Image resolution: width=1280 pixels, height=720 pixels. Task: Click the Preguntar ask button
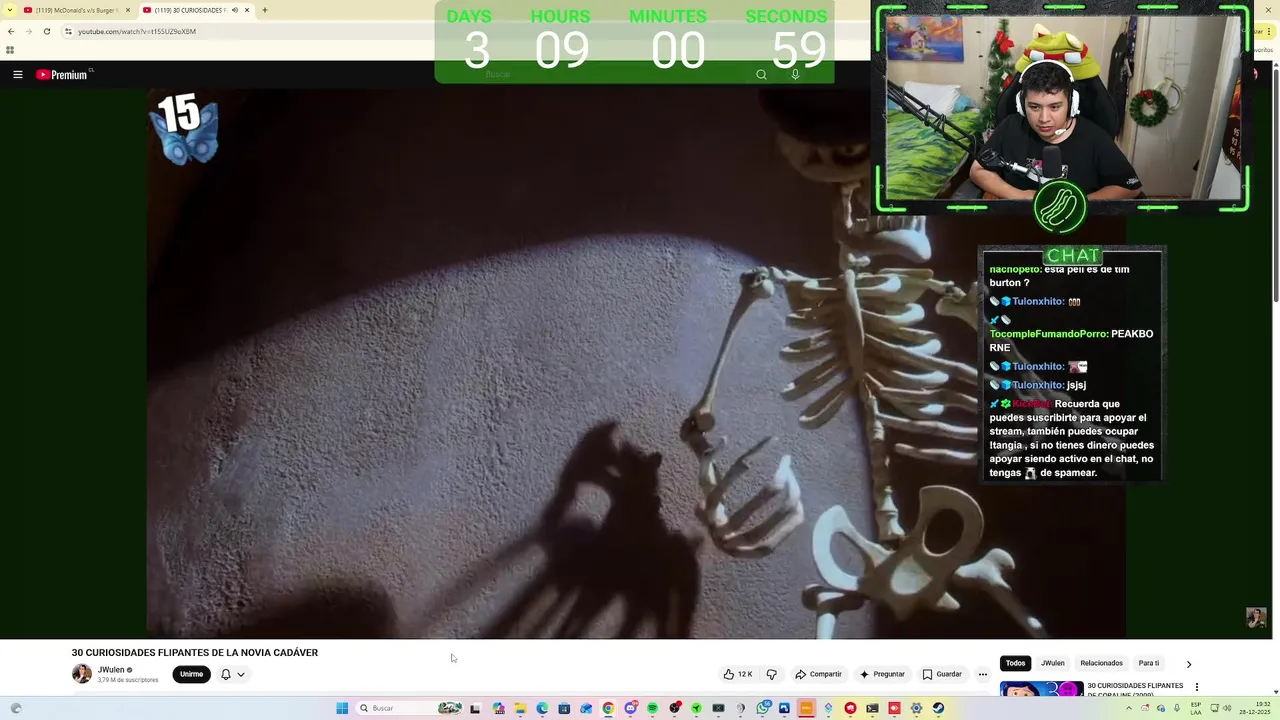882,674
